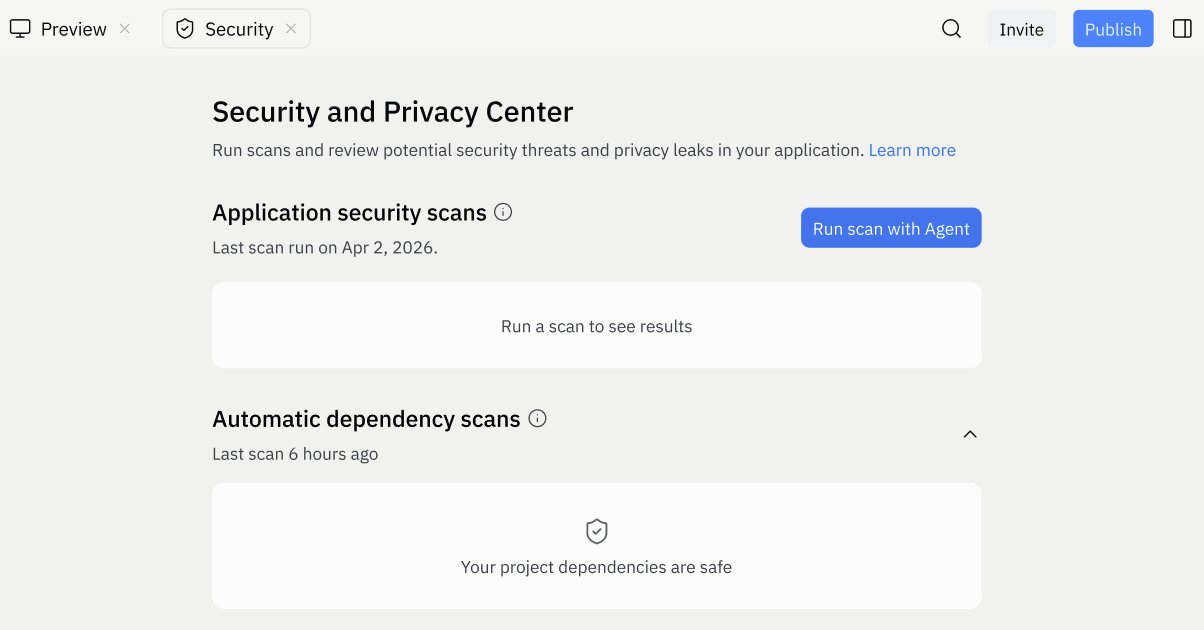
Task: Click the Application security scans heading
Action: point(349,212)
